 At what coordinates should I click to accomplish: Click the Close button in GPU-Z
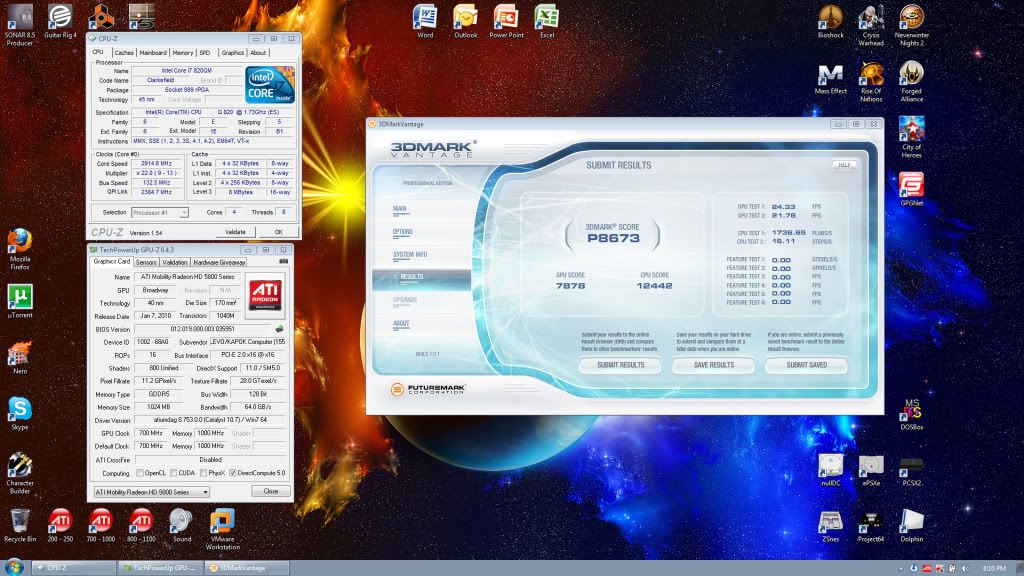[x=271, y=491]
